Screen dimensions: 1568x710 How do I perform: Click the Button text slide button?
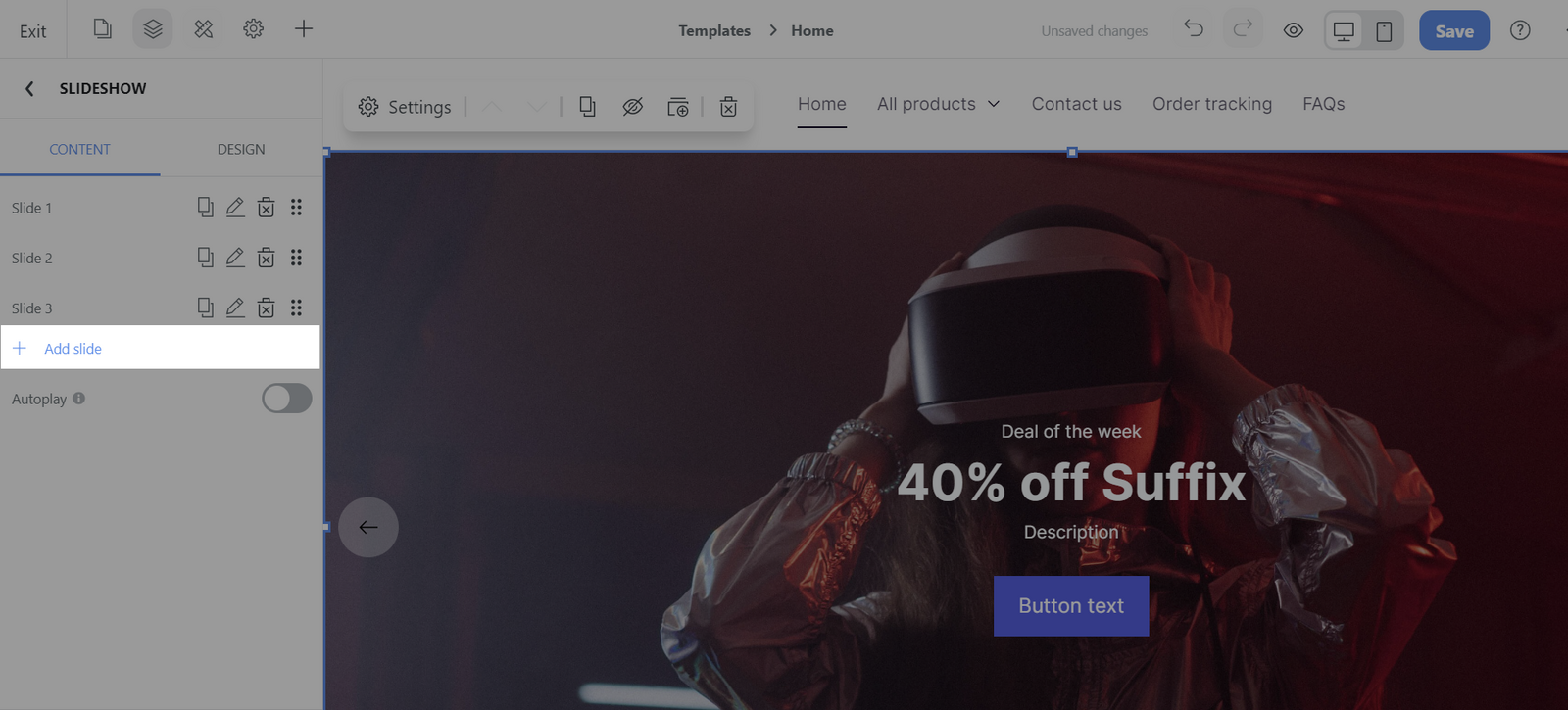tap(1071, 606)
